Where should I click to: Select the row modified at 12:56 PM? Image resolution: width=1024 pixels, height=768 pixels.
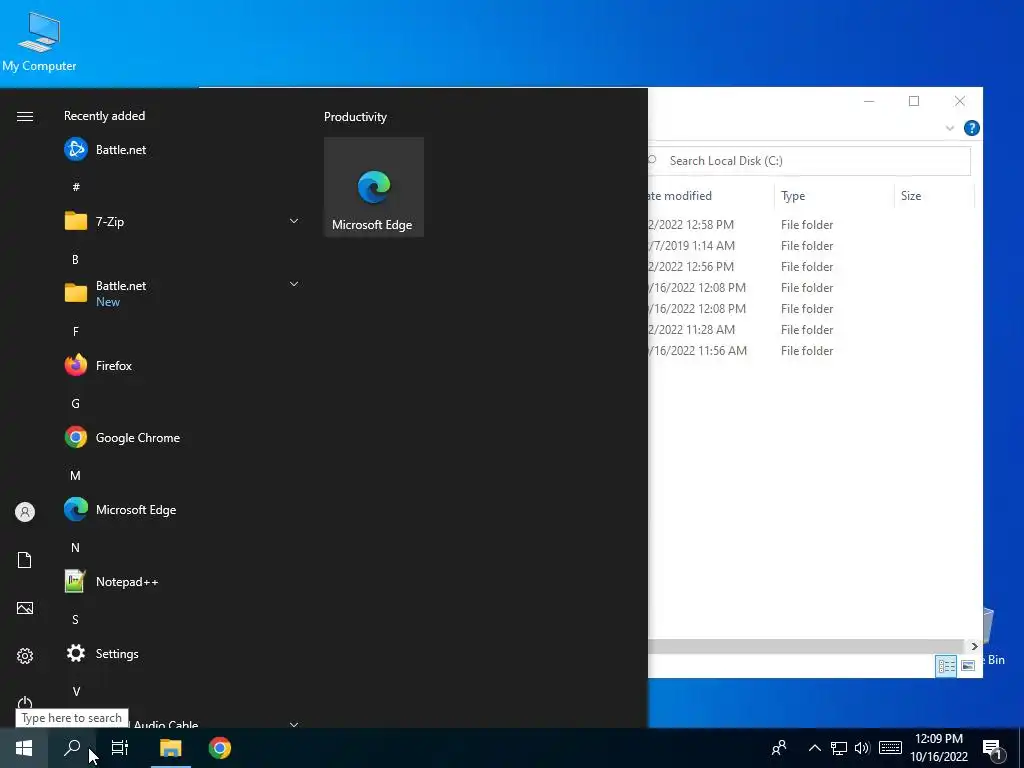click(x=810, y=266)
